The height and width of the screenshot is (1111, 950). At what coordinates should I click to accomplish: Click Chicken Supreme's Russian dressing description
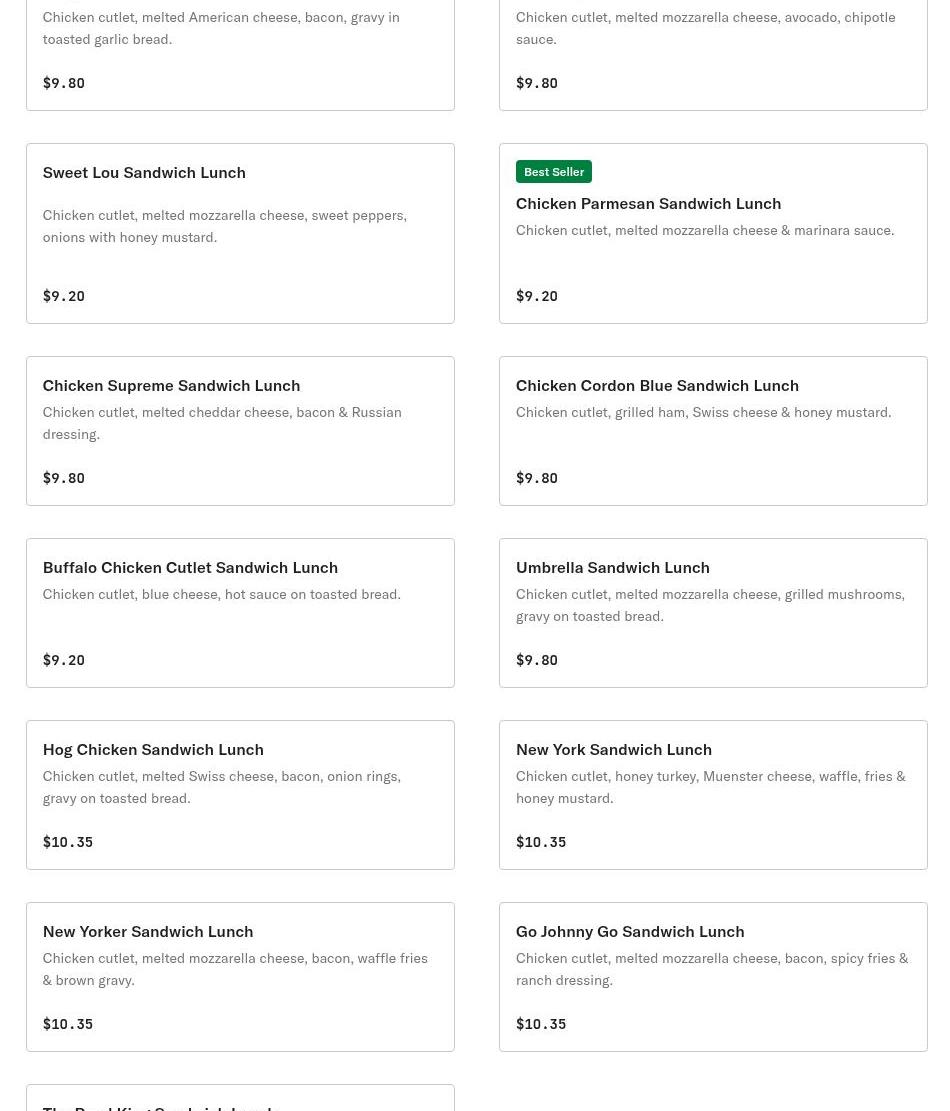(x=222, y=423)
